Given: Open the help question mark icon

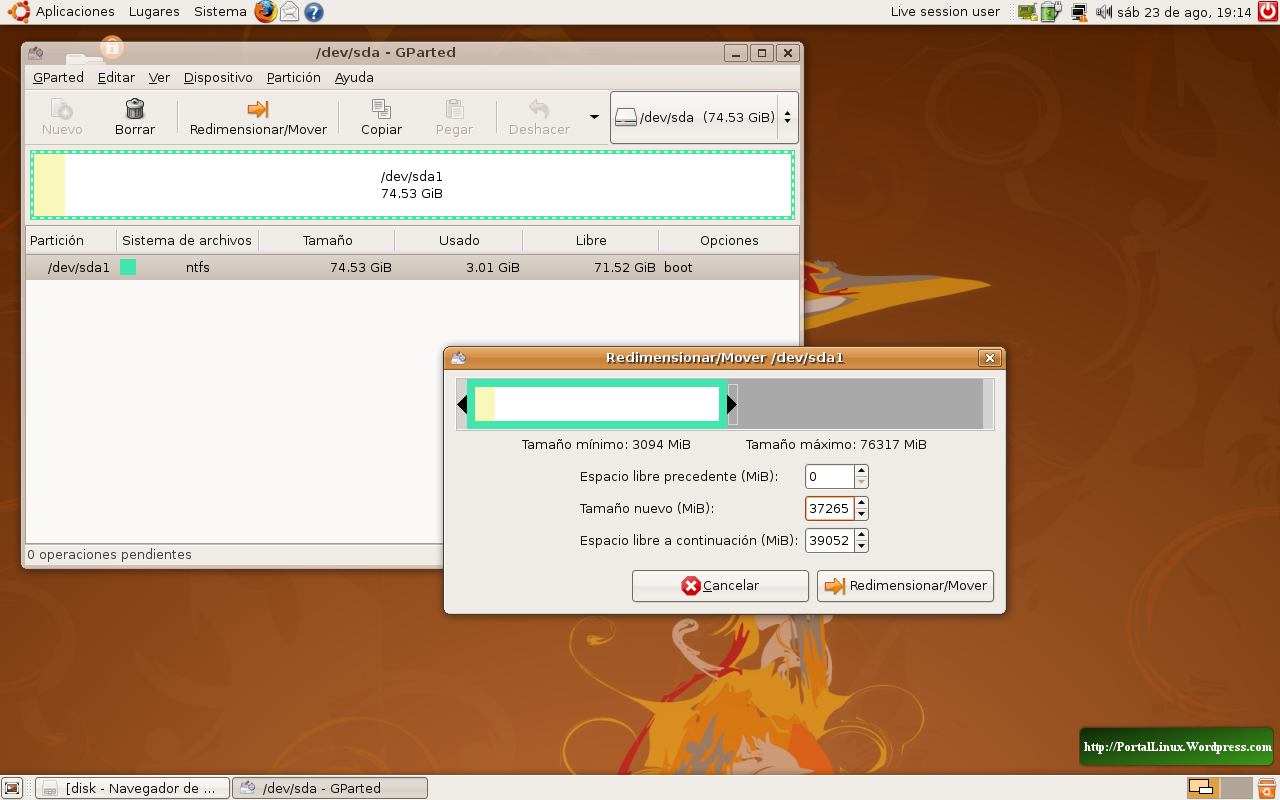Looking at the screenshot, I should (x=314, y=12).
